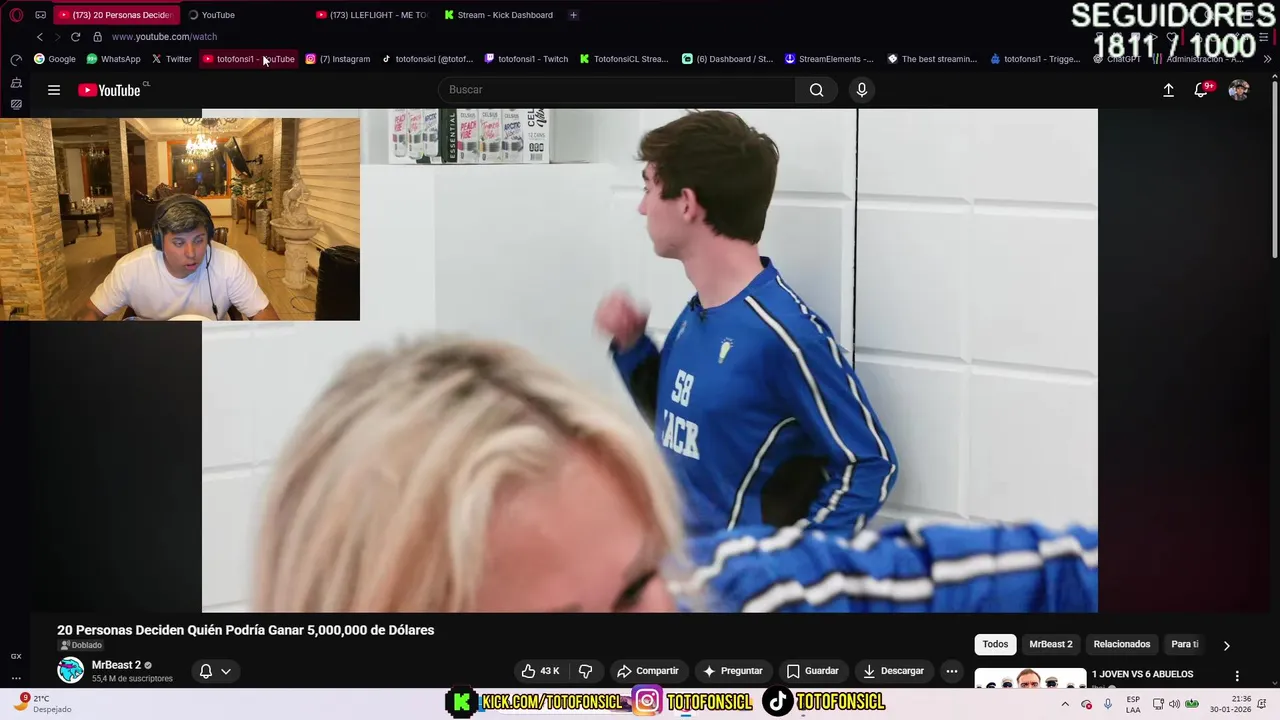
Task: Open the TotofonsiCL Stream Kick bookmark
Action: coord(624,59)
